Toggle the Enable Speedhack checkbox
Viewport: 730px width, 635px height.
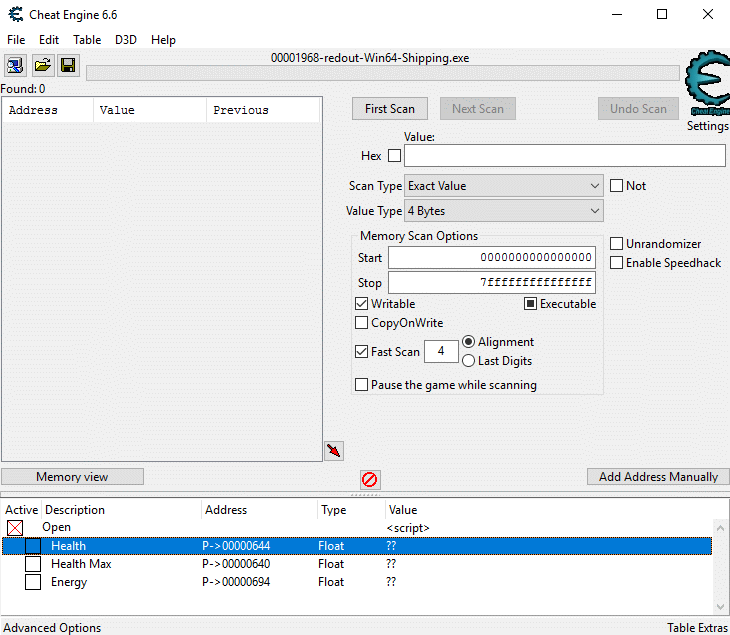point(617,263)
